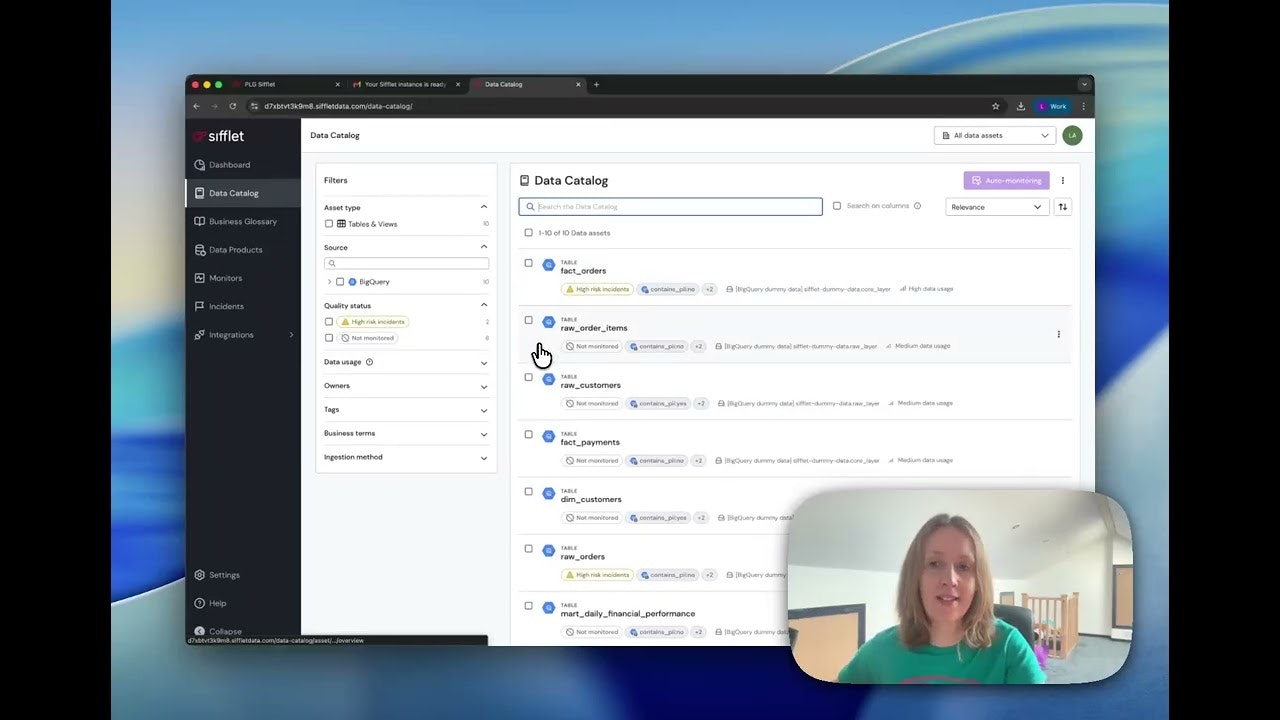Tick the select-all checkbox beside 1-10 of 10
The width and height of the screenshot is (1280, 720).
(529, 233)
